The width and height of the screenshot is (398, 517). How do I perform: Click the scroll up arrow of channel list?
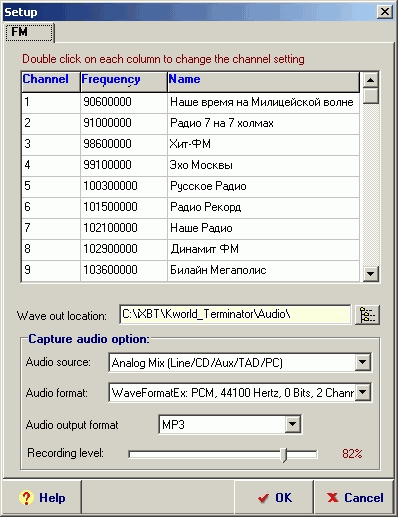click(370, 80)
